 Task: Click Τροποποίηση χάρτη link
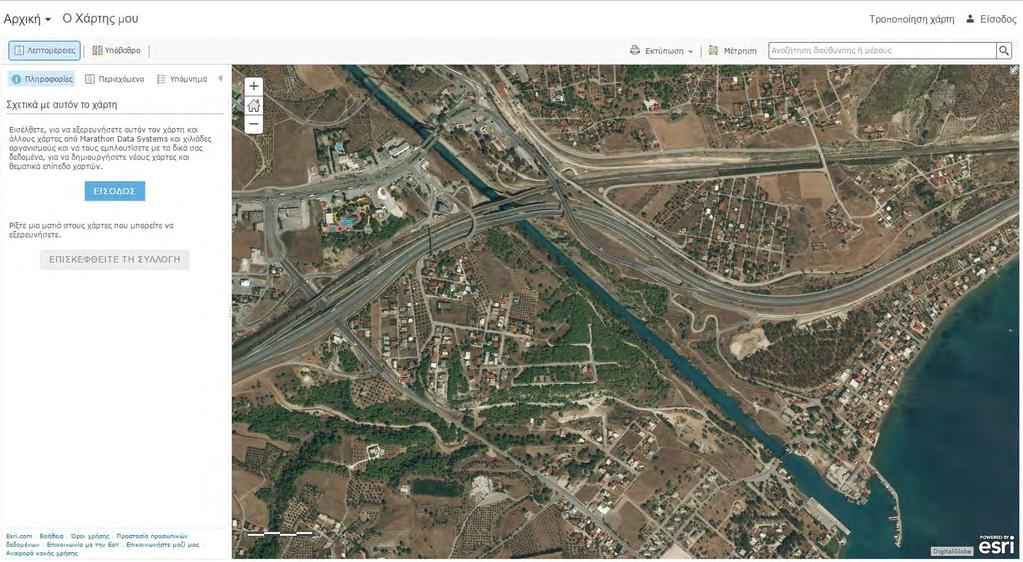tap(911, 19)
